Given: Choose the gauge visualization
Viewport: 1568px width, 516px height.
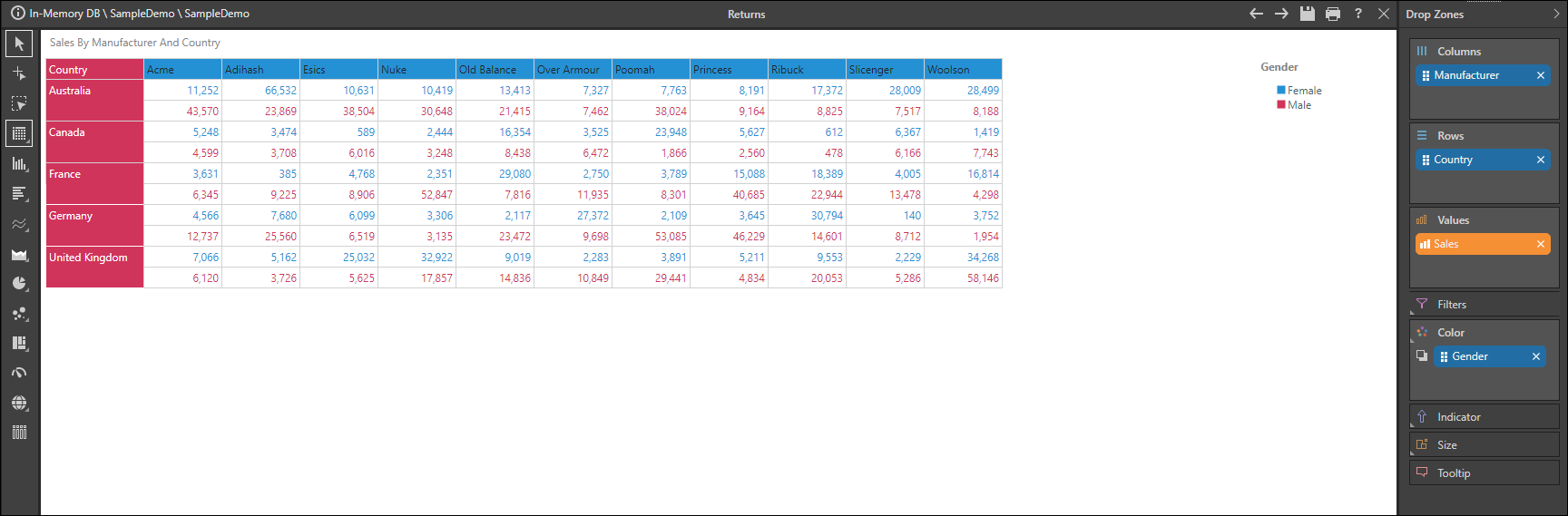Looking at the screenshot, I should tap(19, 373).
